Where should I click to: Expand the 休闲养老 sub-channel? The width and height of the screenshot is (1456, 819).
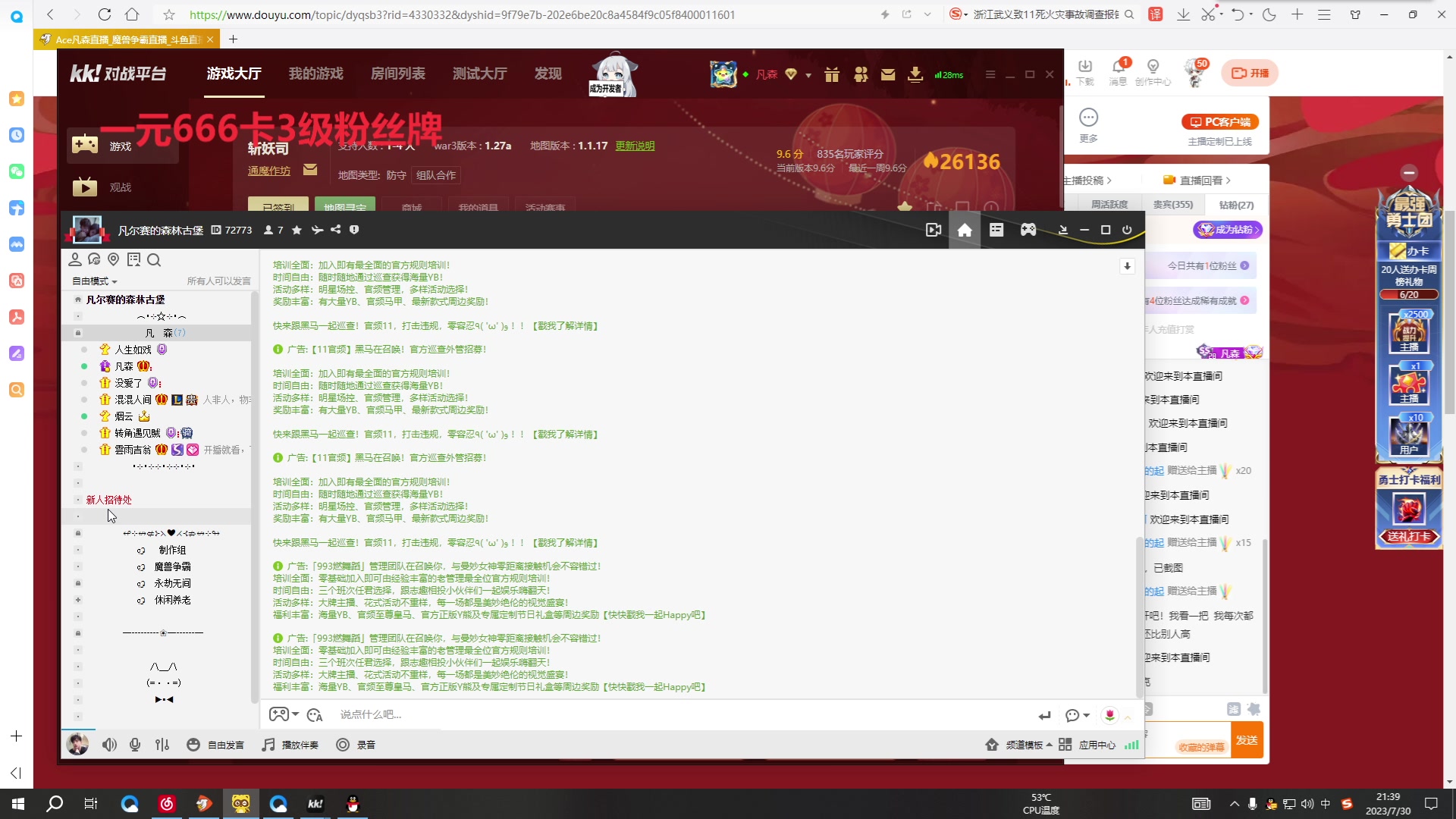tap(78, 600)
